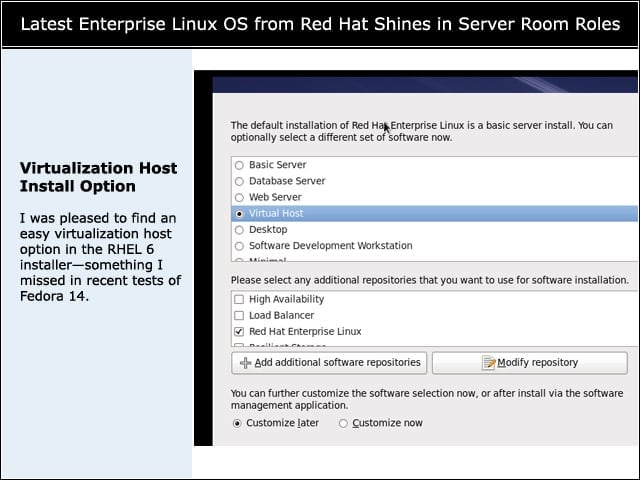Uncheck the Red Hat Enterprise Linux repository

click(239, 331)
